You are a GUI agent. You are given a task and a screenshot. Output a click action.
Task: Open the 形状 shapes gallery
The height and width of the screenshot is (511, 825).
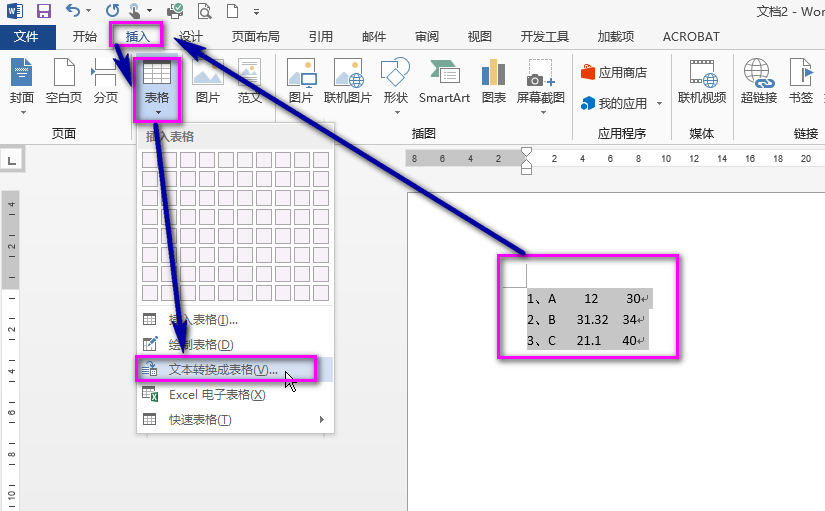tap(396, 86)
